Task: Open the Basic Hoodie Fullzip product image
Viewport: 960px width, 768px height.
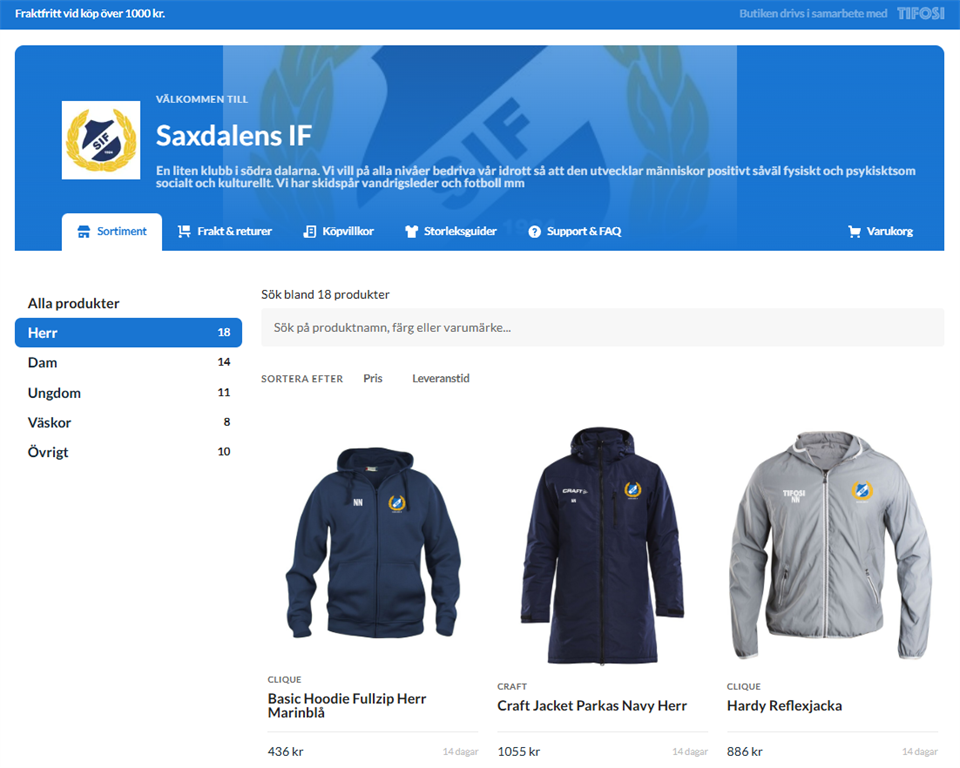Action: tap(372, 545)
